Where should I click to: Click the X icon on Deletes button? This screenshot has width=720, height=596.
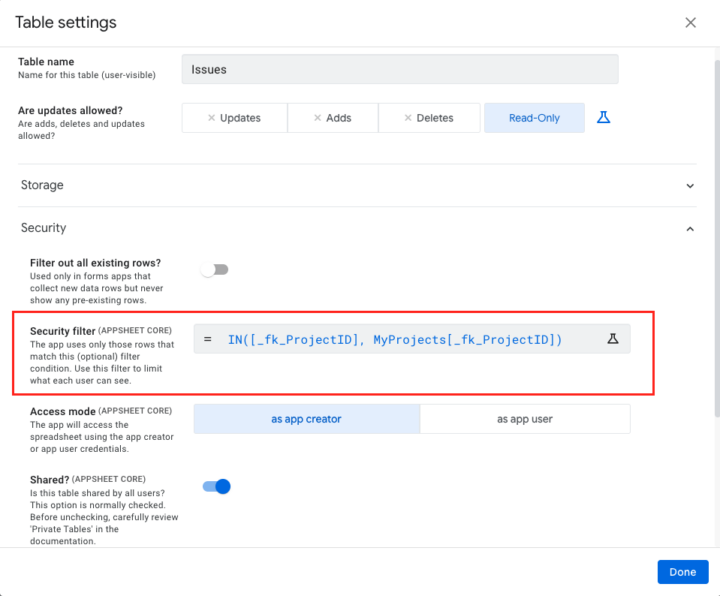408,118
